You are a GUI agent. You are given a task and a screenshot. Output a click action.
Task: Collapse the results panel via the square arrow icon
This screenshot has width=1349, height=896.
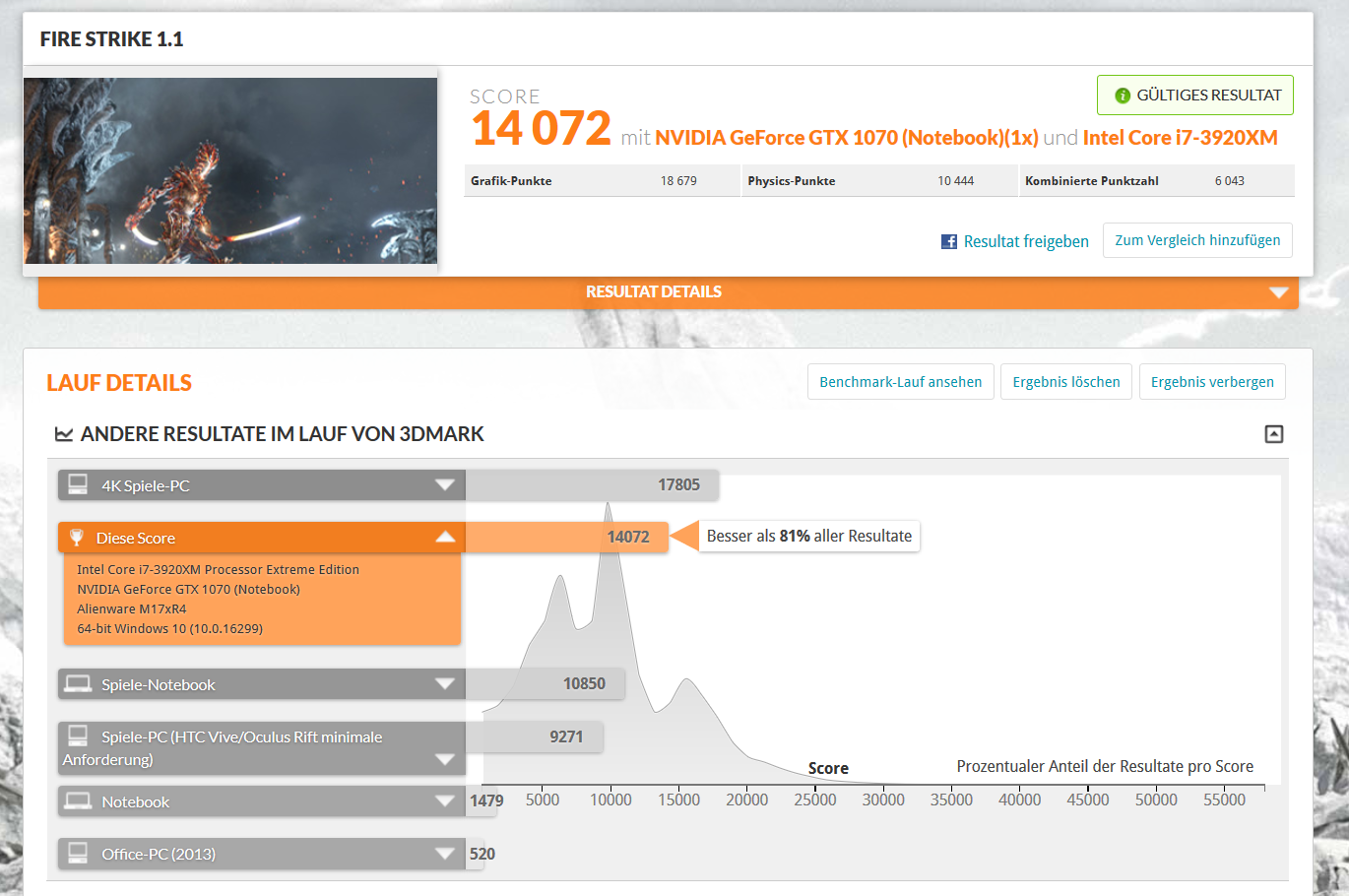(x=1274, y=434)
